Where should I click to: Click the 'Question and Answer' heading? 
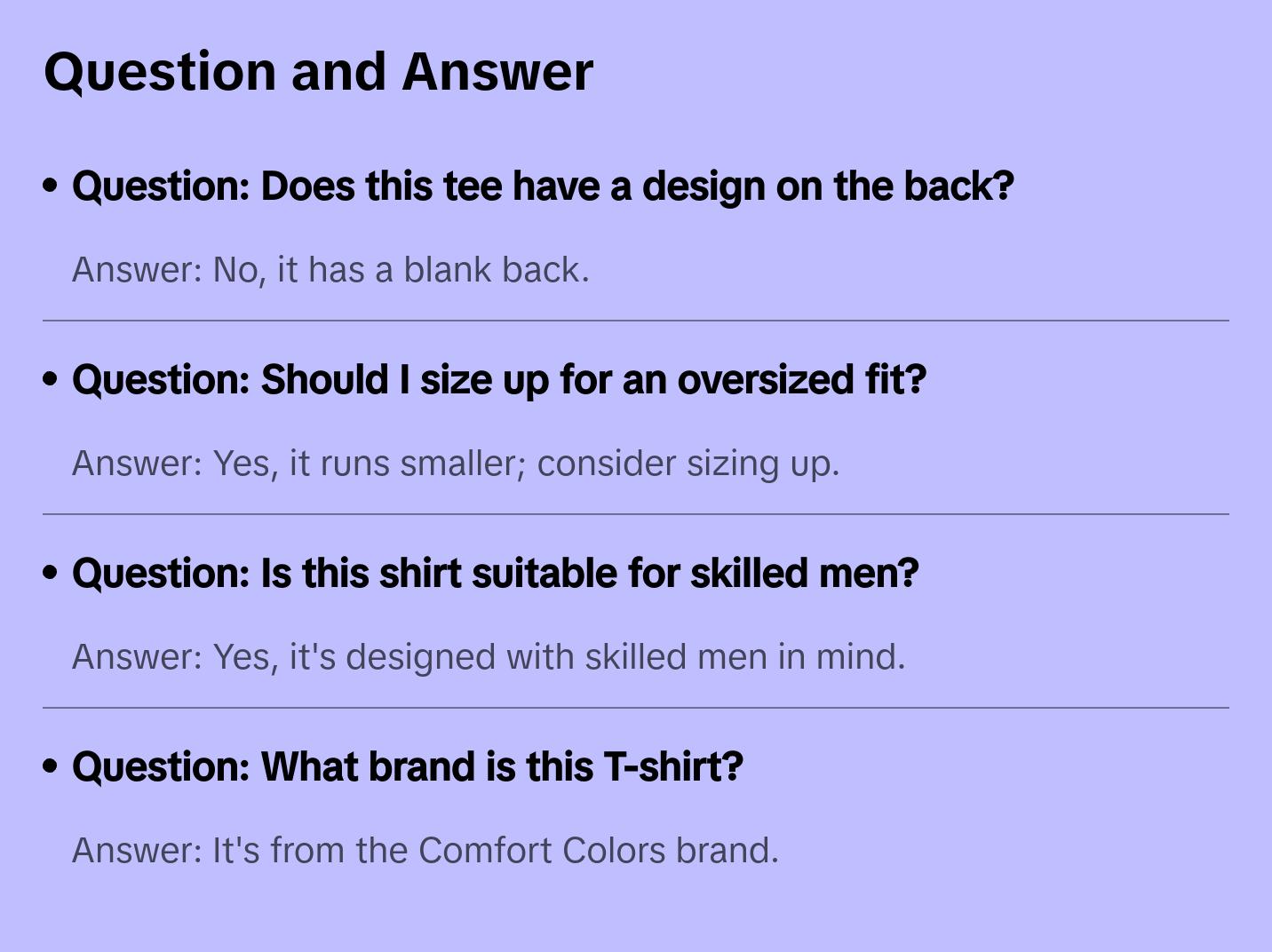coord(318,71)
